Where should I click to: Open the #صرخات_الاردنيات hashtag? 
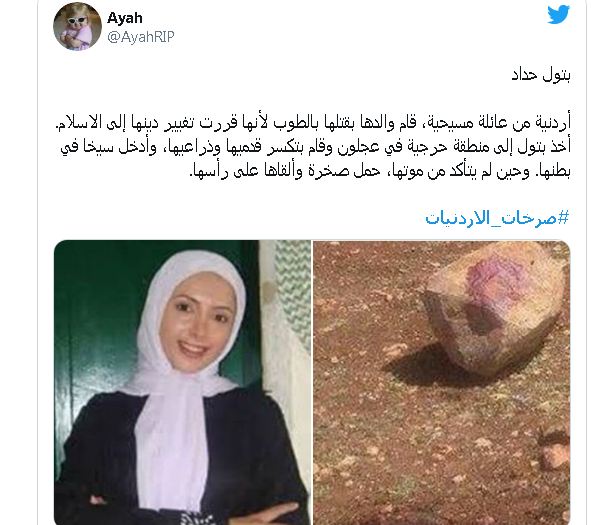point(497,217)
